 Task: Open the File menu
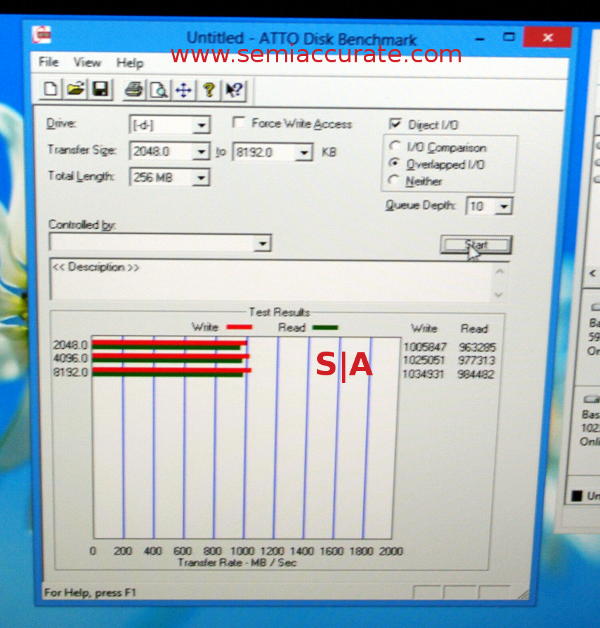pyautogui.click(x=49, y=62)
